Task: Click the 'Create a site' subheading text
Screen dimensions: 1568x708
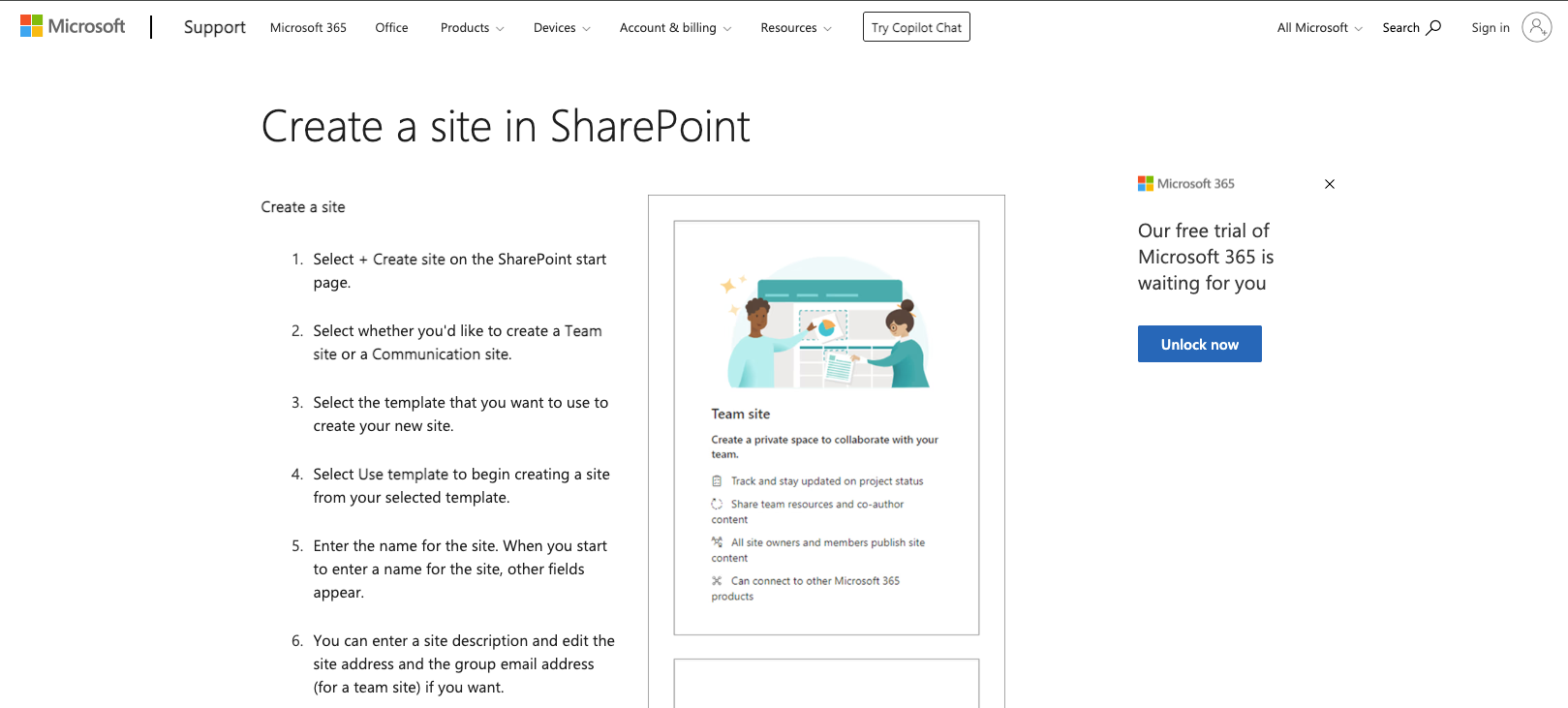Action: [x=303, y=207]
